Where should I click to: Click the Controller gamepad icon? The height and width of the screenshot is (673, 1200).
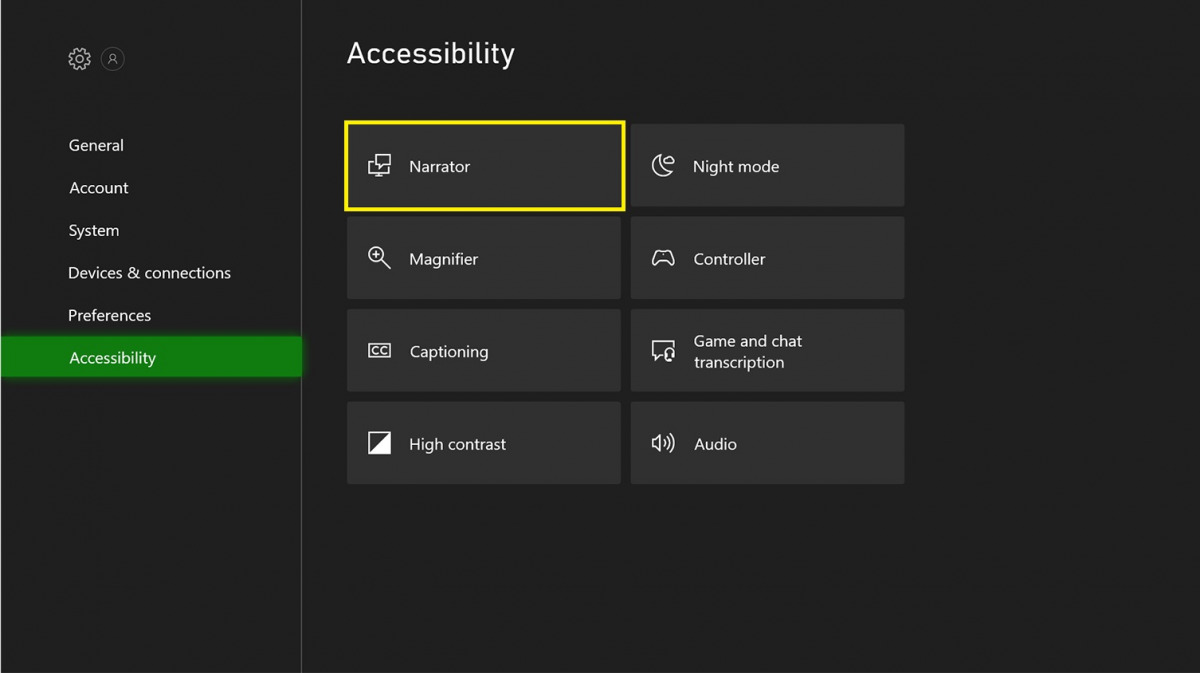[x=663, y=259]
